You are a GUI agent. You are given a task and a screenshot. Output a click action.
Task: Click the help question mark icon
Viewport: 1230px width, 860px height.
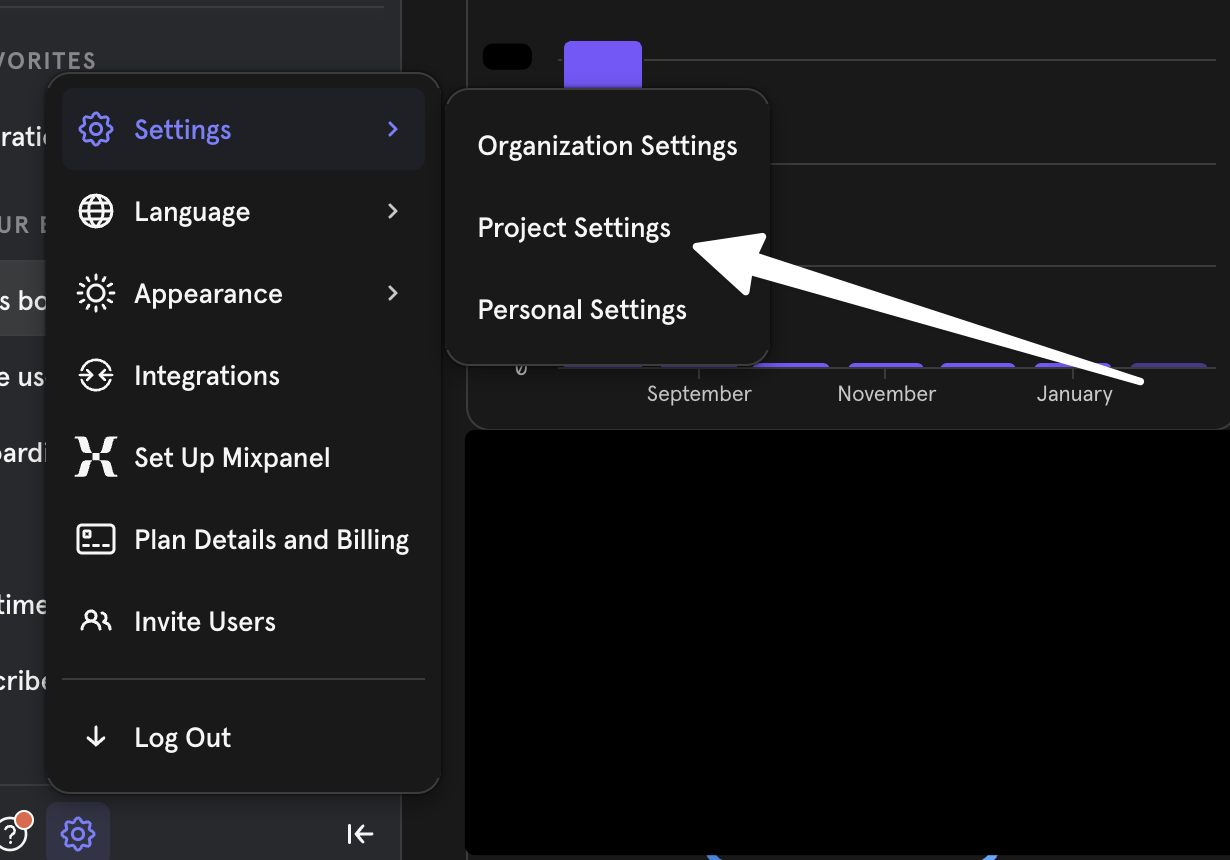coord(12,832)
